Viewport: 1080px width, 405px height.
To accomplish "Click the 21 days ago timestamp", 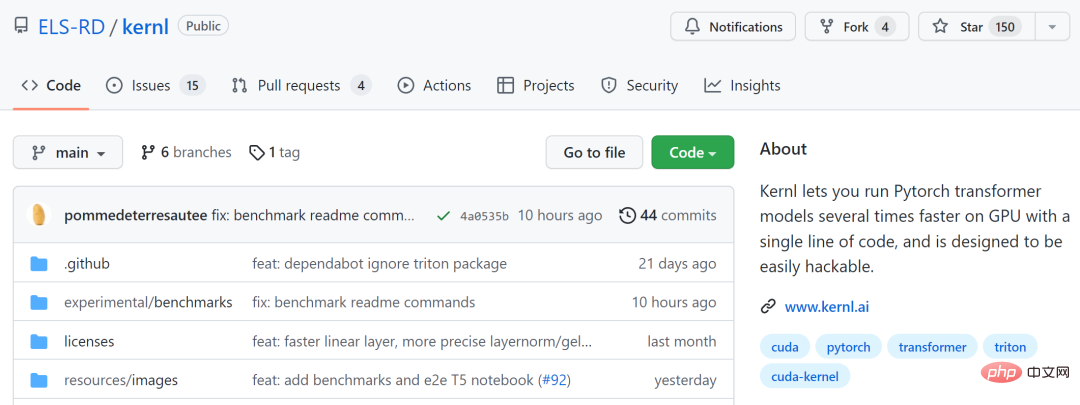I will tap(677, 264).
